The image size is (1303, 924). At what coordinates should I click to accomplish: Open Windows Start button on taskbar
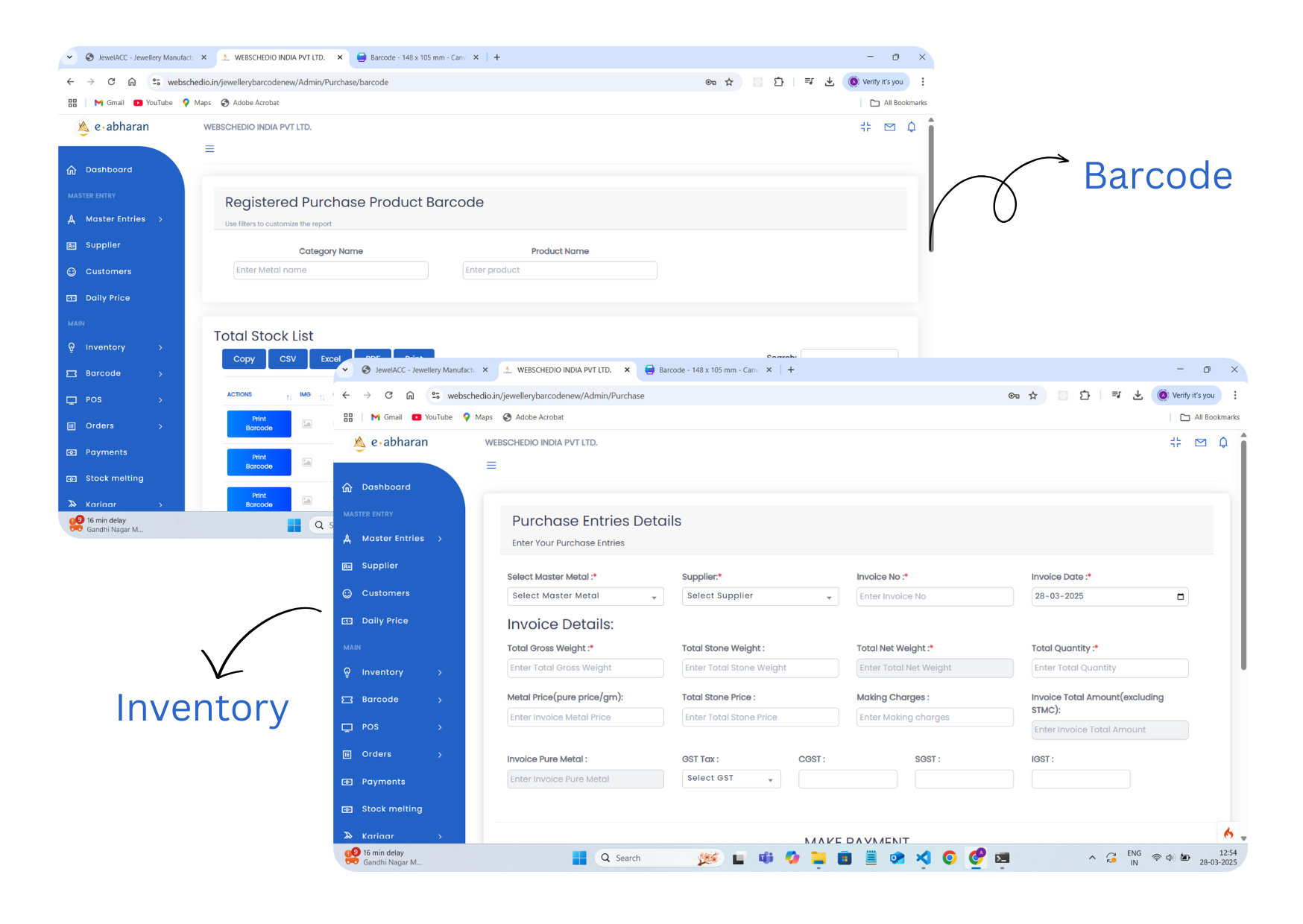(579, 858)
